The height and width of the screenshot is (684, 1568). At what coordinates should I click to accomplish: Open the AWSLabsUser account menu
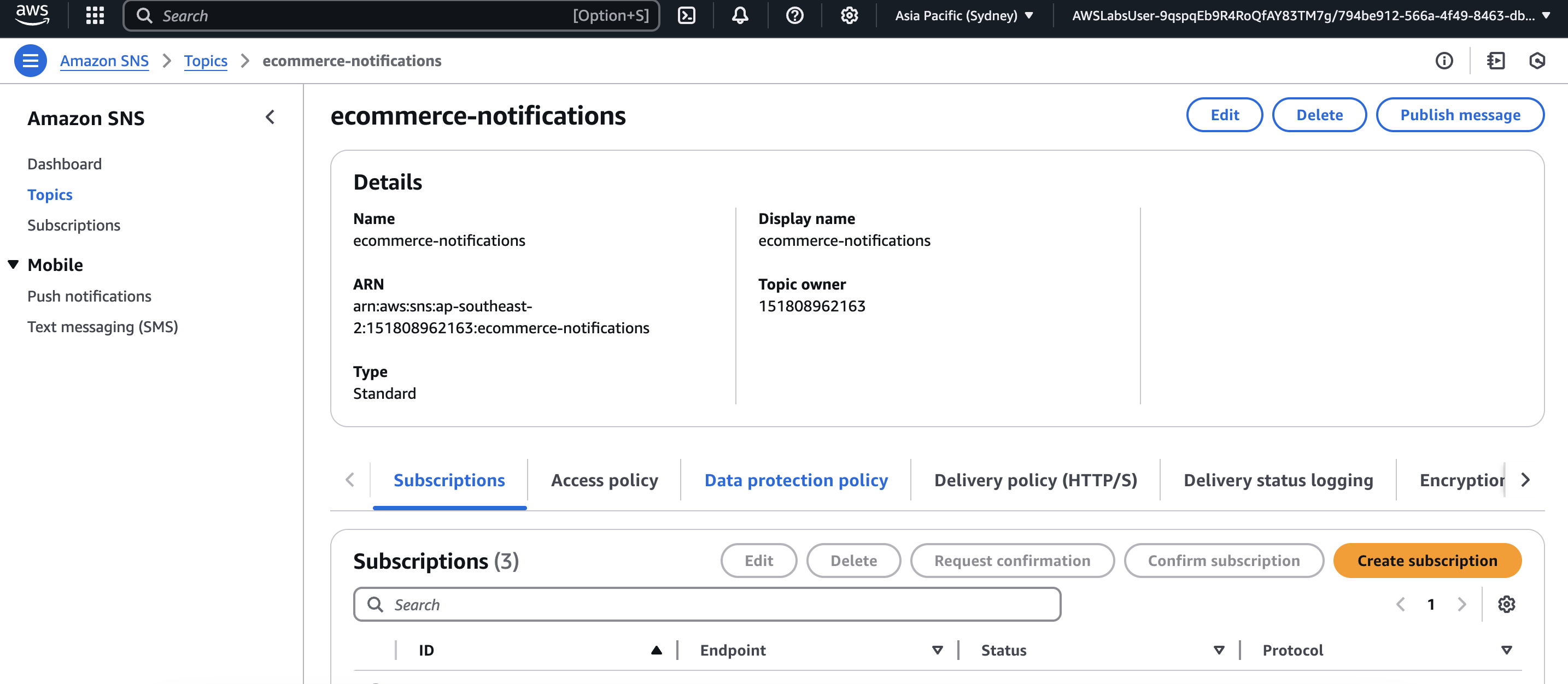pos(1310,15)
